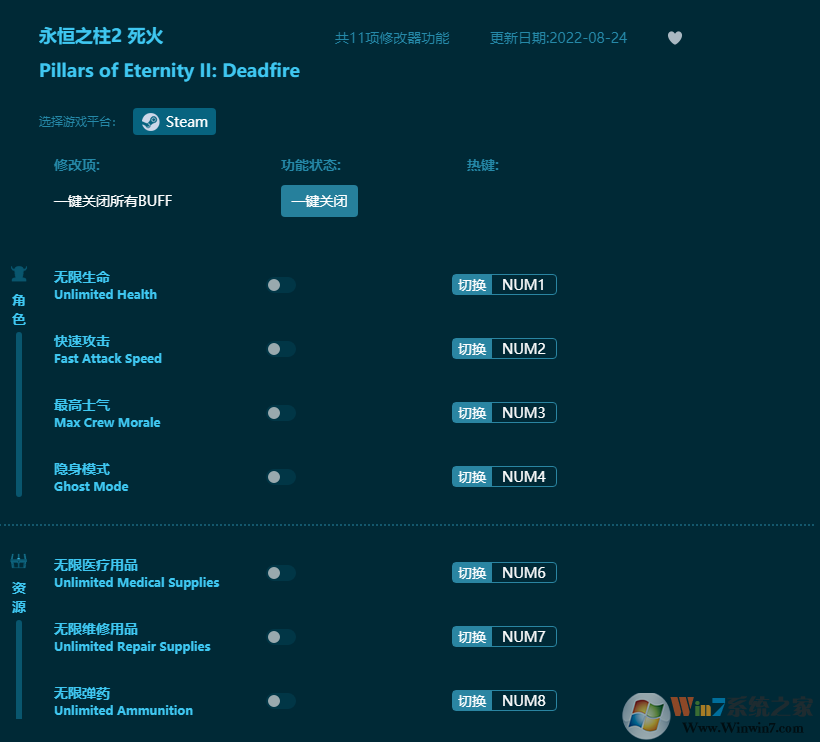Image resolution: width=820 pixels, height=742 pixels.
Task: Turn on Max Crew Morale
Action: pos(281,413)
